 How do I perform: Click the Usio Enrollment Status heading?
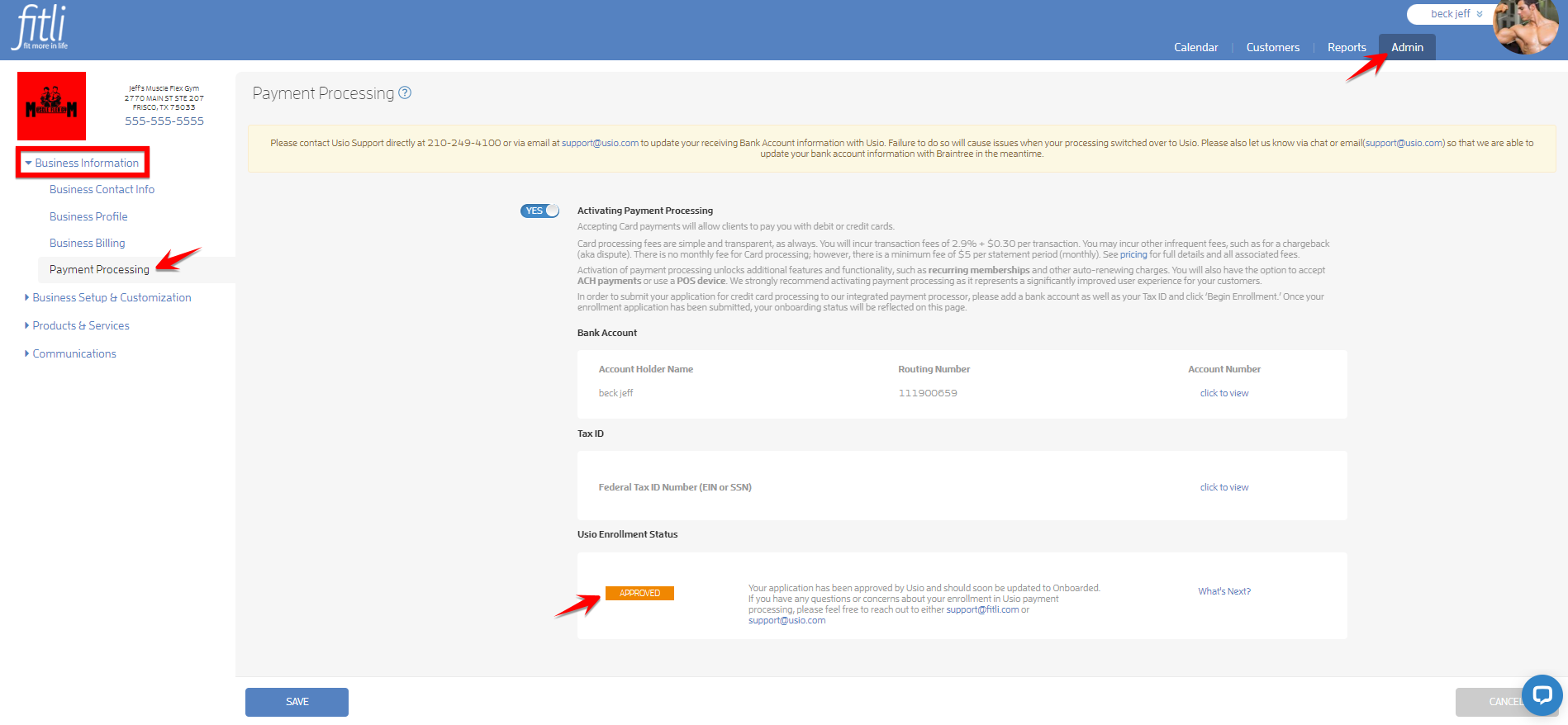[x=627, y=534]
